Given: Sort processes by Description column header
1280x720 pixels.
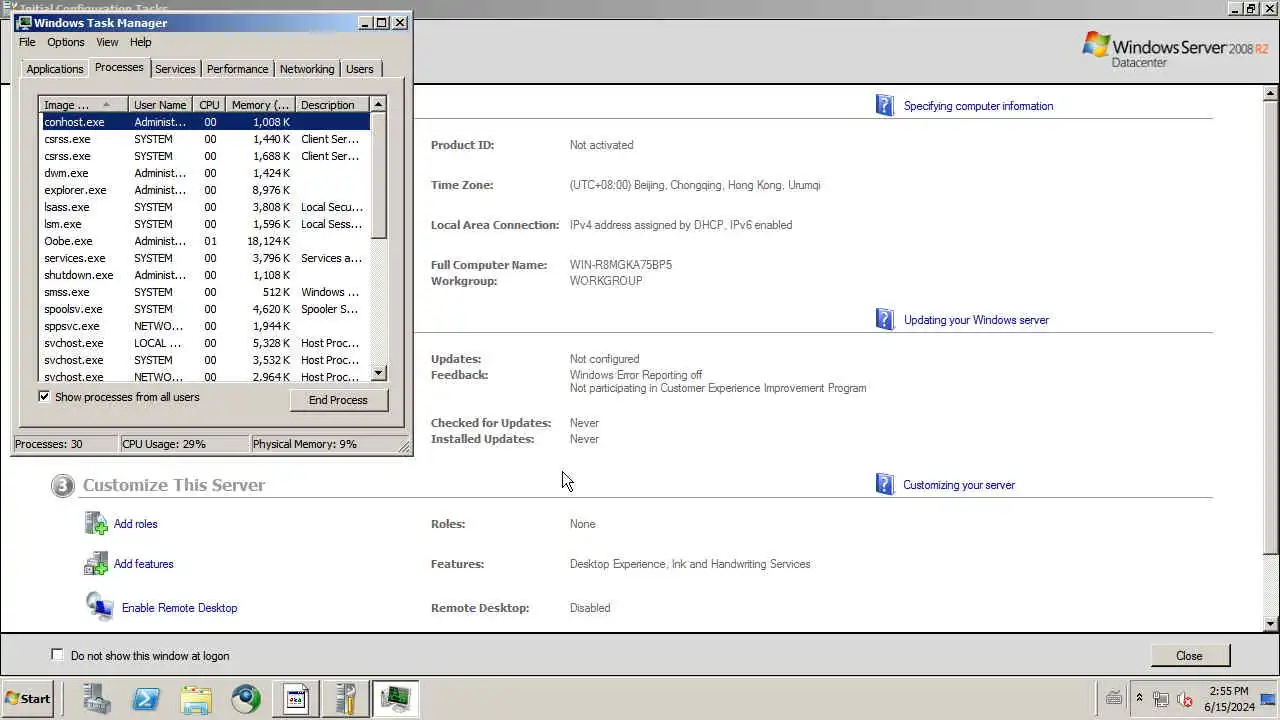Looking at the screenshot, I should pyautogui.click(x=333, y=105).
